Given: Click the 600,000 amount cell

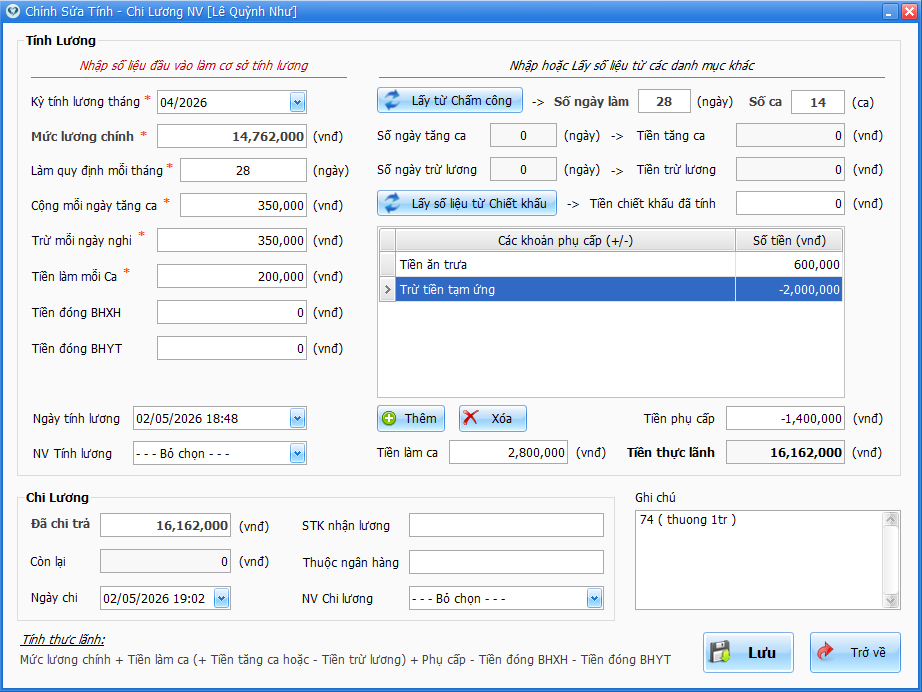Looking at the screenshot, I should [789, 265].
